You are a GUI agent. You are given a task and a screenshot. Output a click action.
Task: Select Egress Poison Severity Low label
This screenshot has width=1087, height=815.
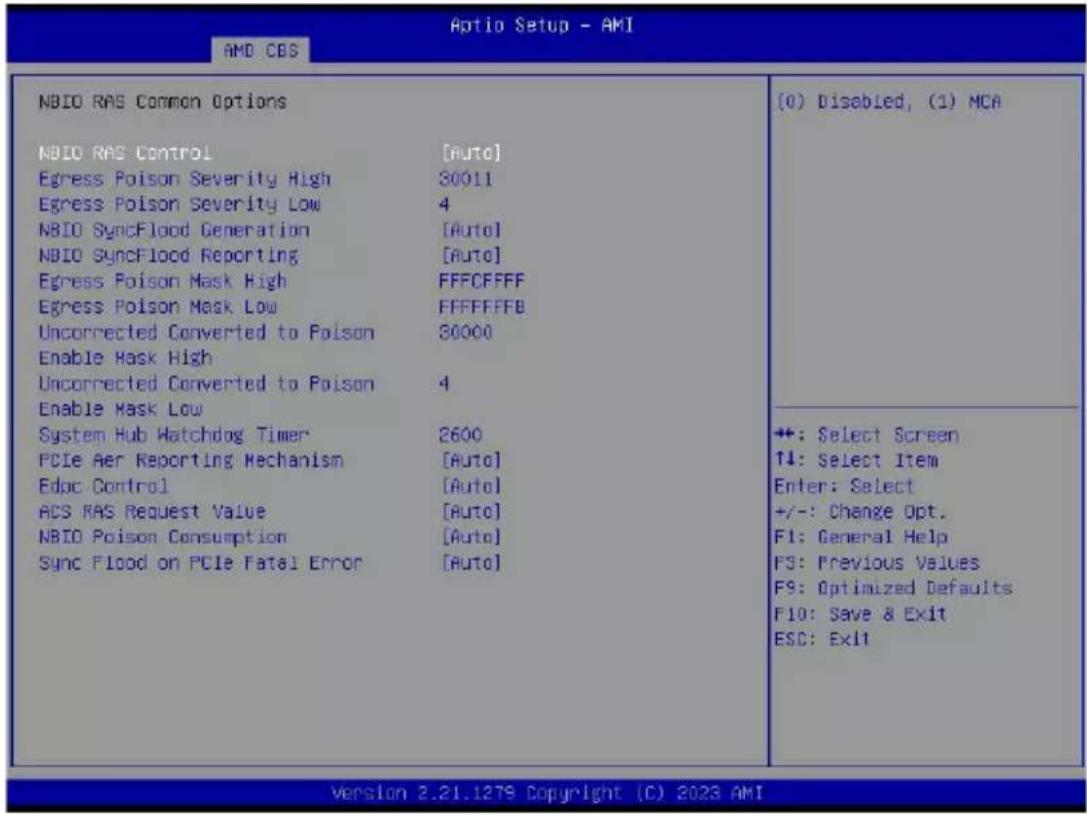179,204
